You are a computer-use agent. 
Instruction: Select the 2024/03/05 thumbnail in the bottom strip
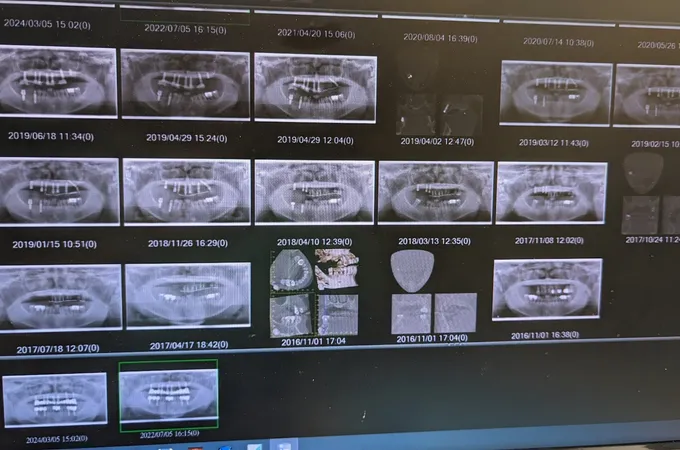pos(54,400)
